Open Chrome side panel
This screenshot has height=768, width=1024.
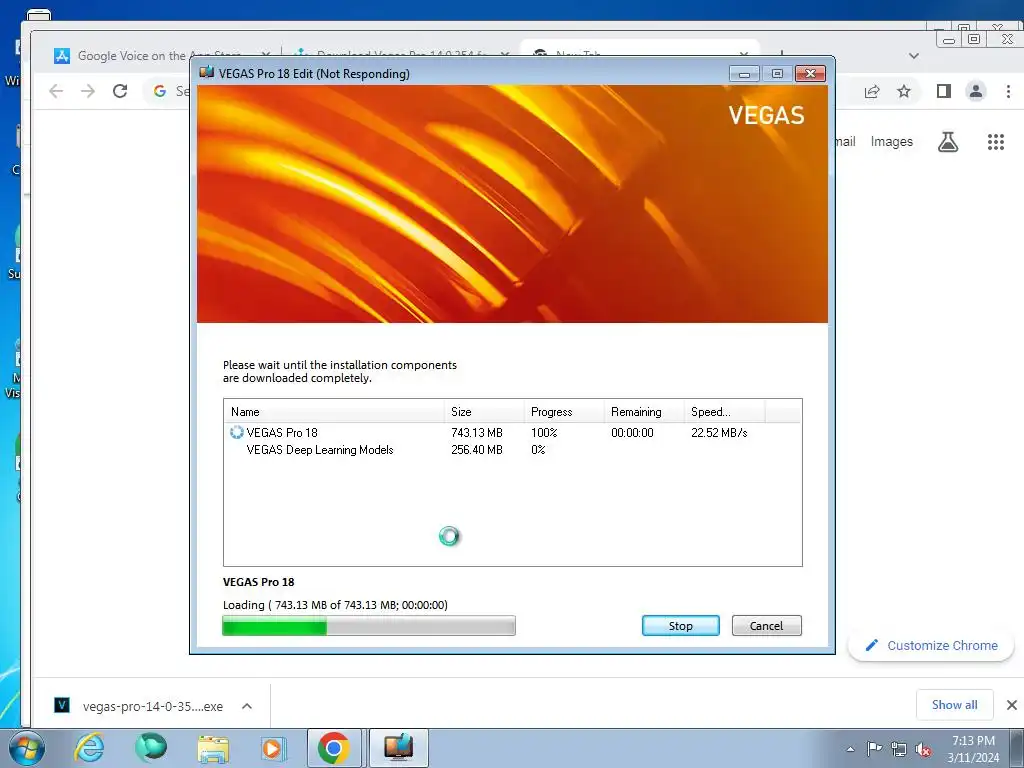(x=944, y=91)
